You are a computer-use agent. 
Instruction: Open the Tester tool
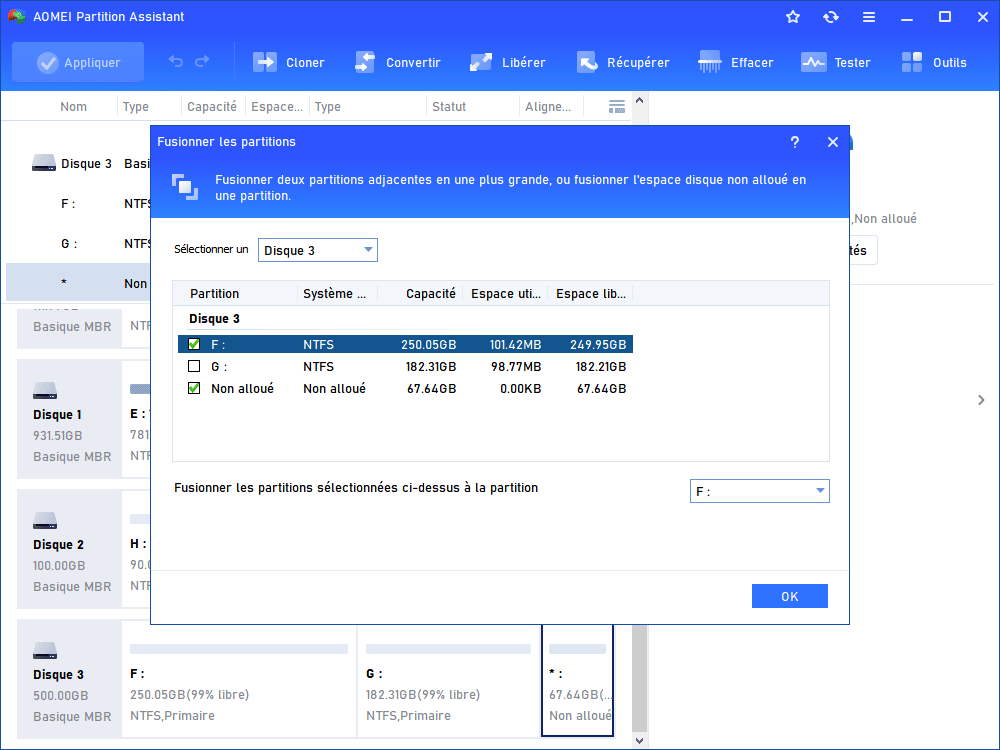click(x=835, y=62)
